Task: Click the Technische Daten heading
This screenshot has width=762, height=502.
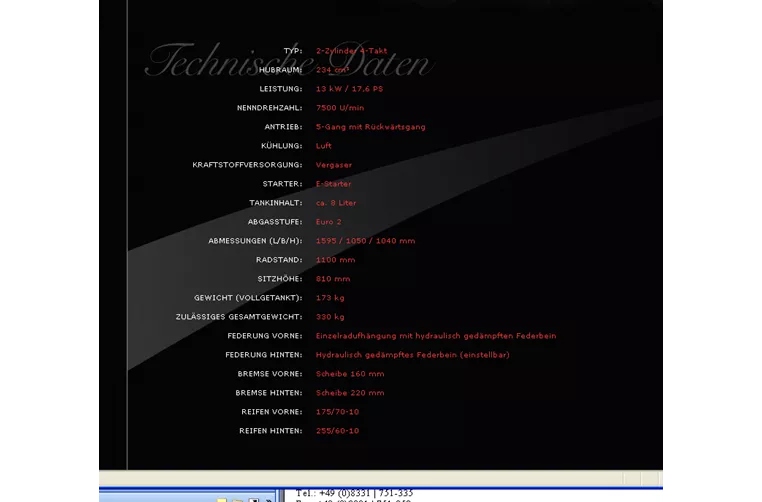Action: (288, 61)
